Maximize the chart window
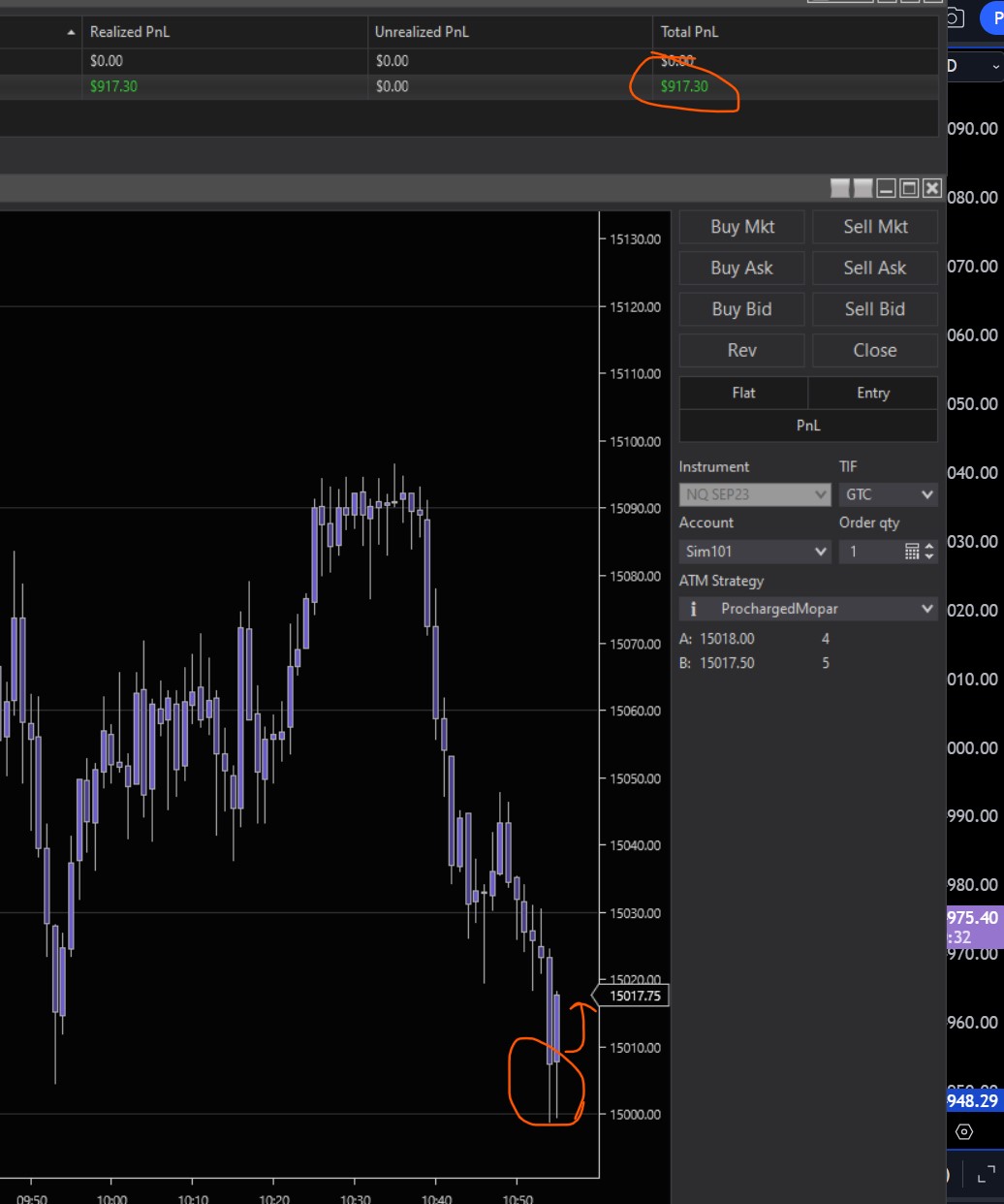This screenshot has height=1204, width=1004. [x=909, y=188]
